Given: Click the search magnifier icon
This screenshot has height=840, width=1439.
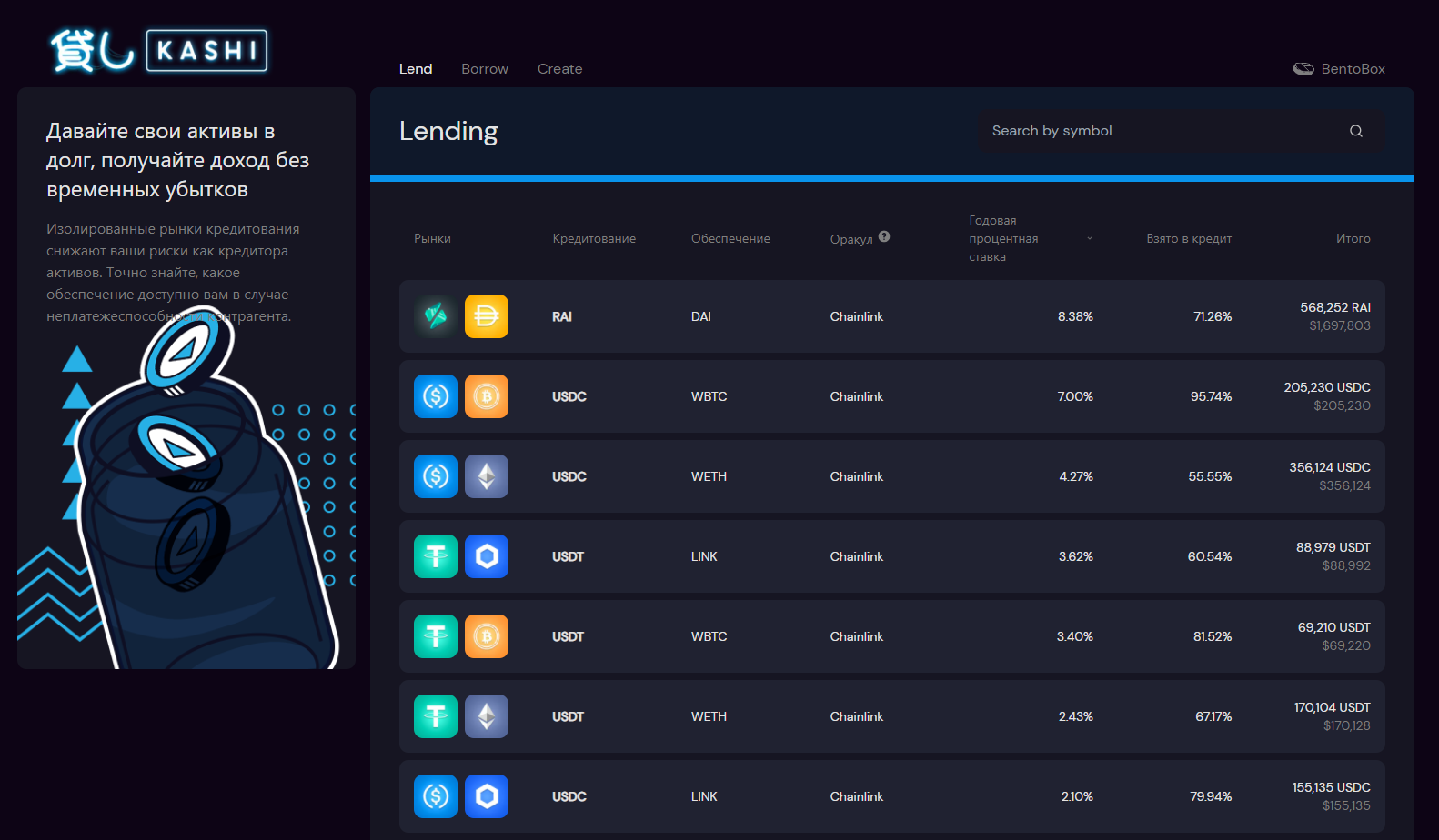Looking at the screenshot, I should pos(1355,131).
